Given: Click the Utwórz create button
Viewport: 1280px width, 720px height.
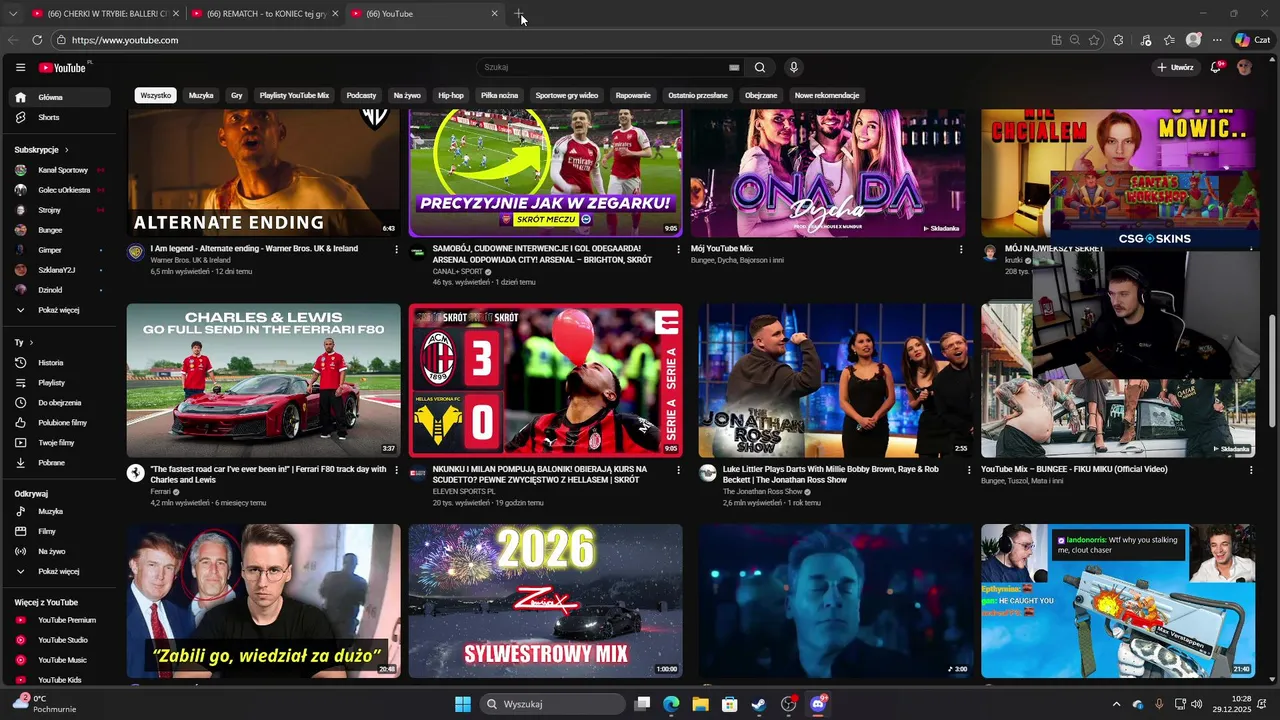Looking at the screenshot, I should tap(1175, 68).
